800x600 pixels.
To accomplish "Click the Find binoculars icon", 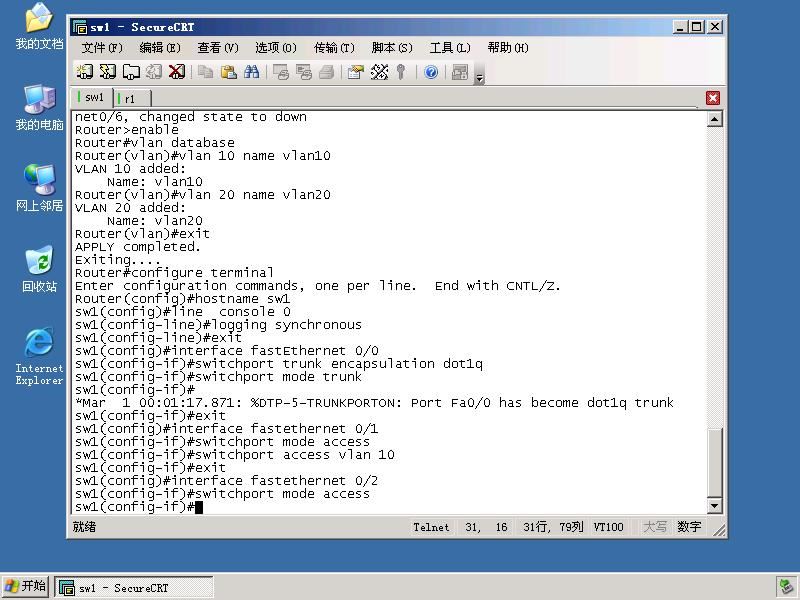I will (252, 72).
